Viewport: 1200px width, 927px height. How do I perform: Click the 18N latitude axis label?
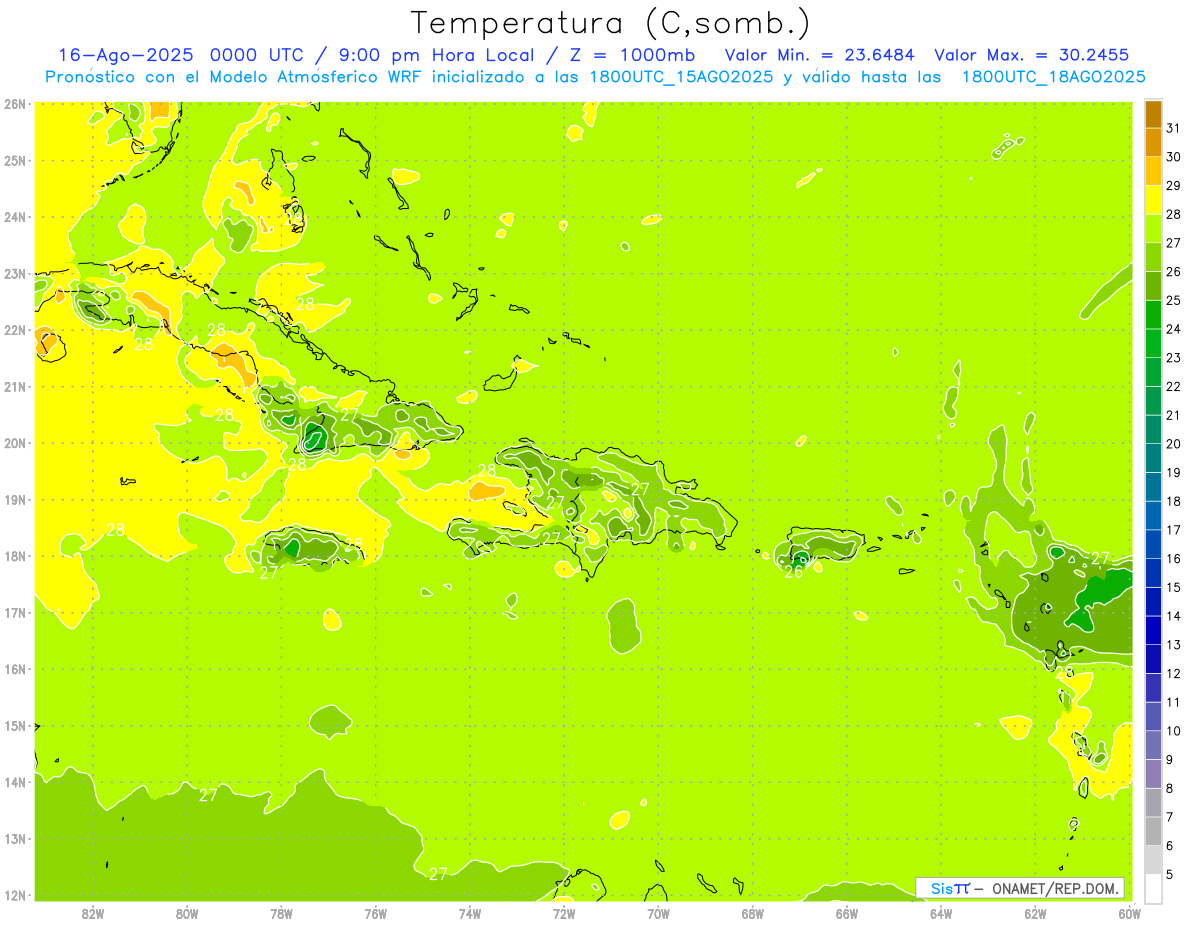15,556
